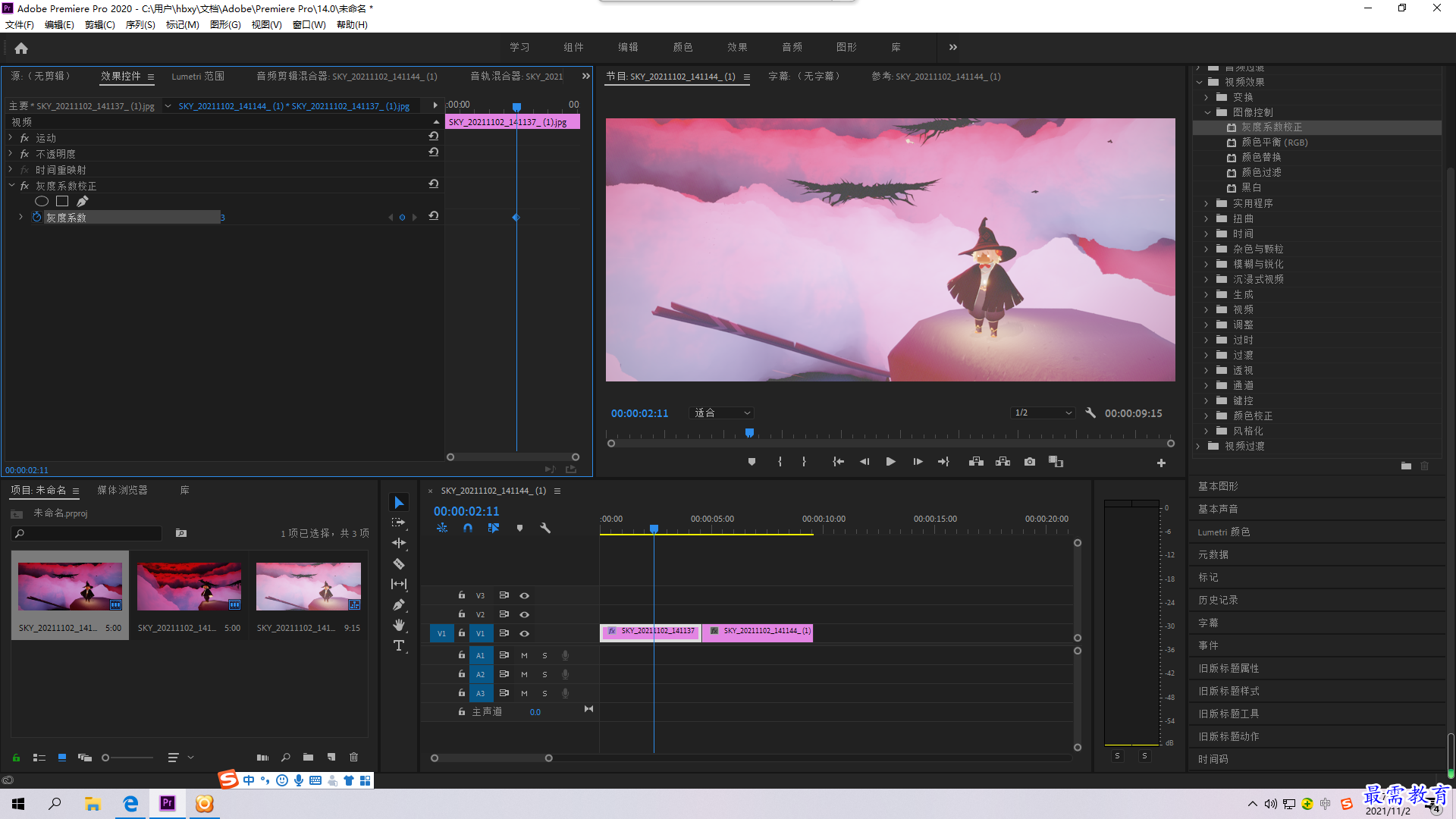Viewport: 1456px width, 819px height.
Task: Expand the 颜色校正 effects folder
Action: pos(1207,416)
